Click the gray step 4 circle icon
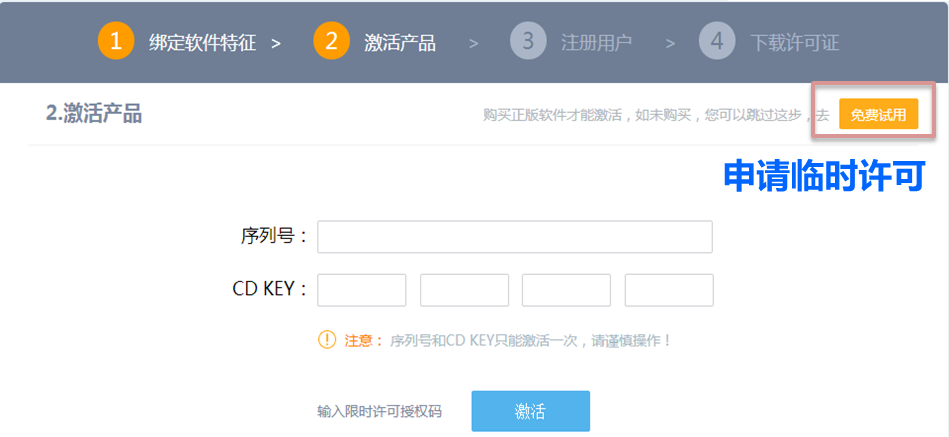949x437 pixels. (717, 42)
